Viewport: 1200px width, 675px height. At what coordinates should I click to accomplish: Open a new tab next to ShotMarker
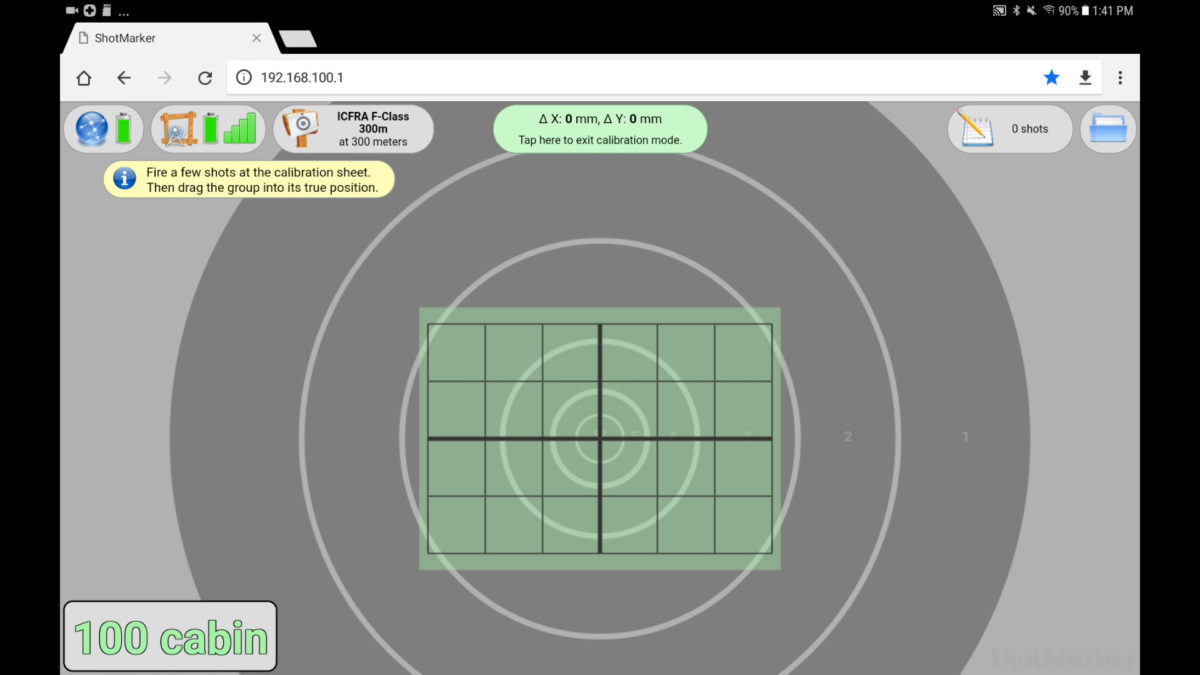click(x=298, y=39)
